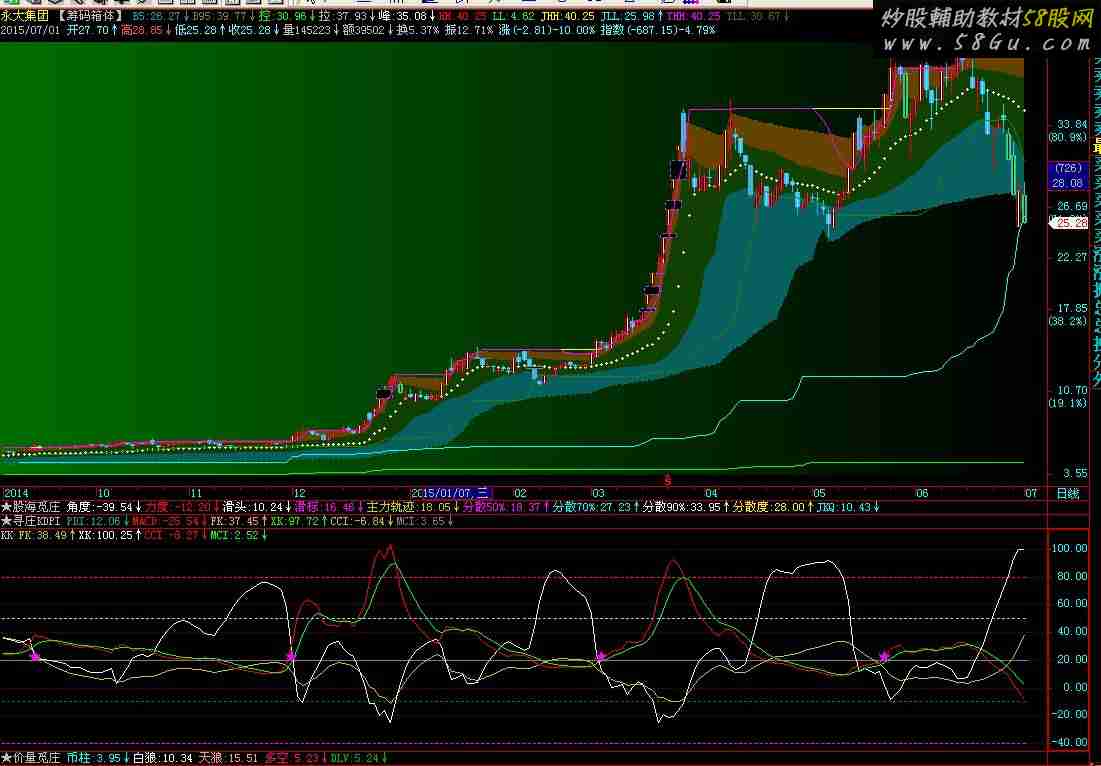Click the 白狼:10.34 value

162,758
